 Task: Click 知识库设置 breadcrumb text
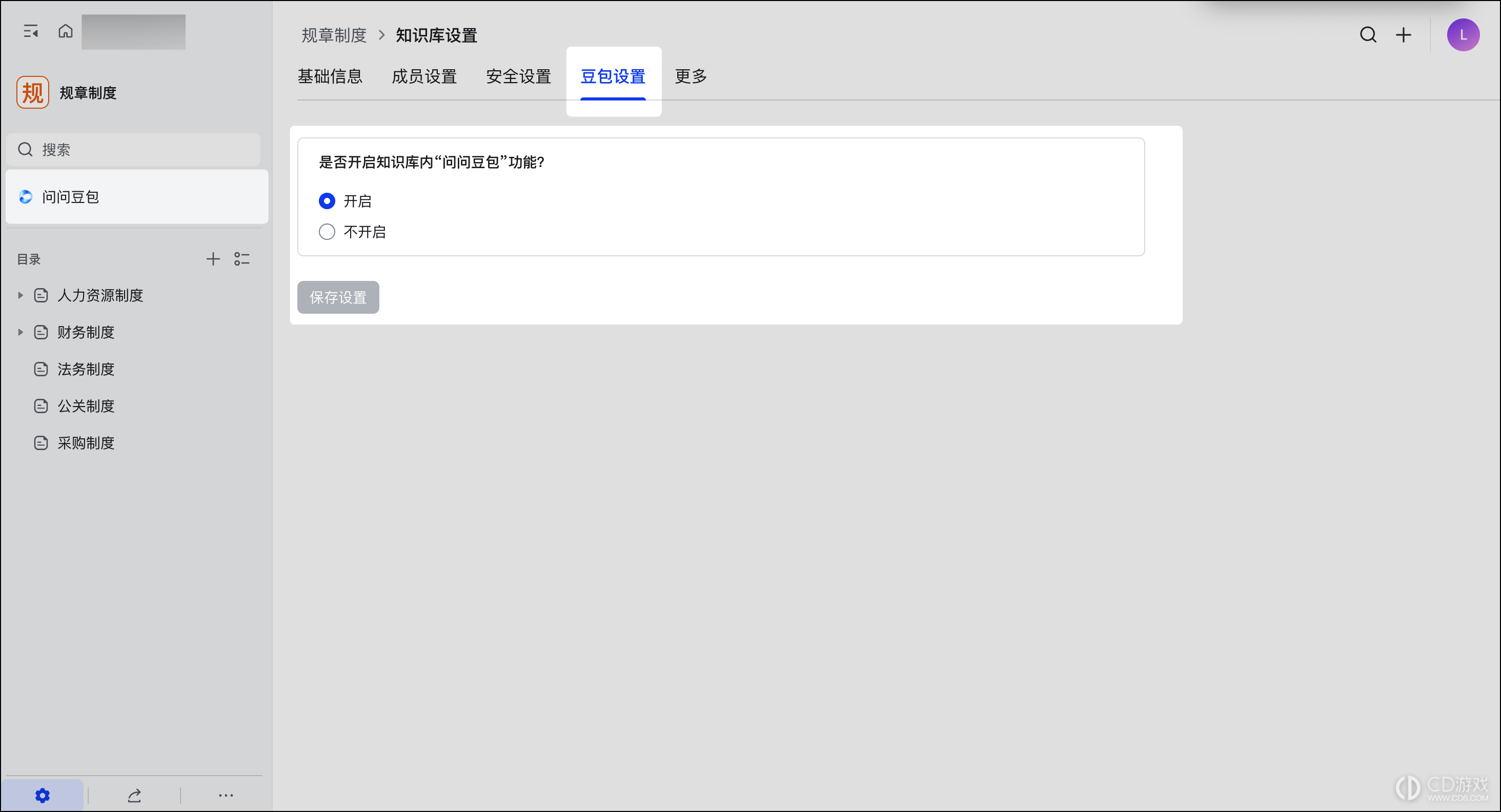point(436,35)
